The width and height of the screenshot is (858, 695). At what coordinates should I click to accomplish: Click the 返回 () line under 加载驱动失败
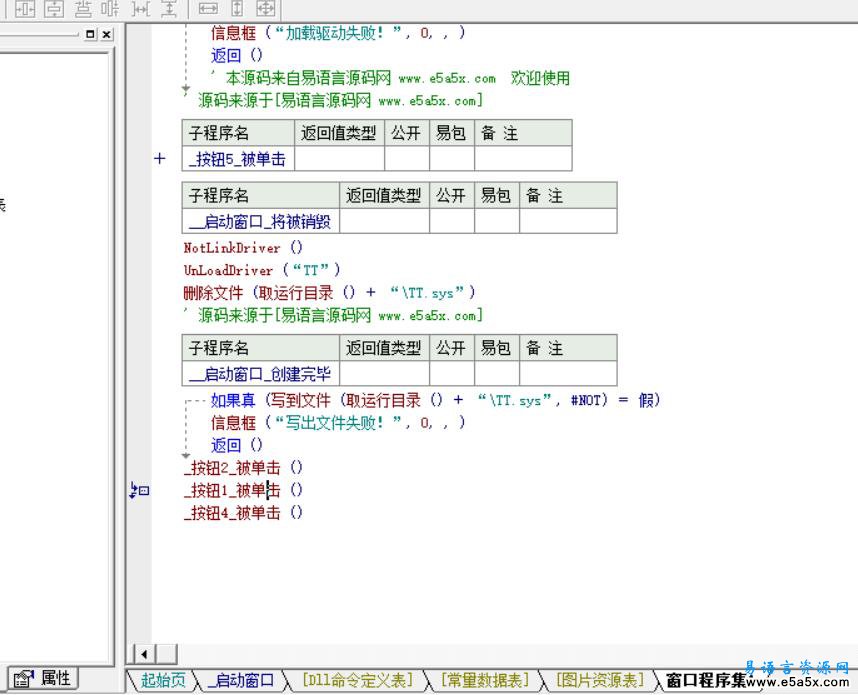(x=237, y=55)
